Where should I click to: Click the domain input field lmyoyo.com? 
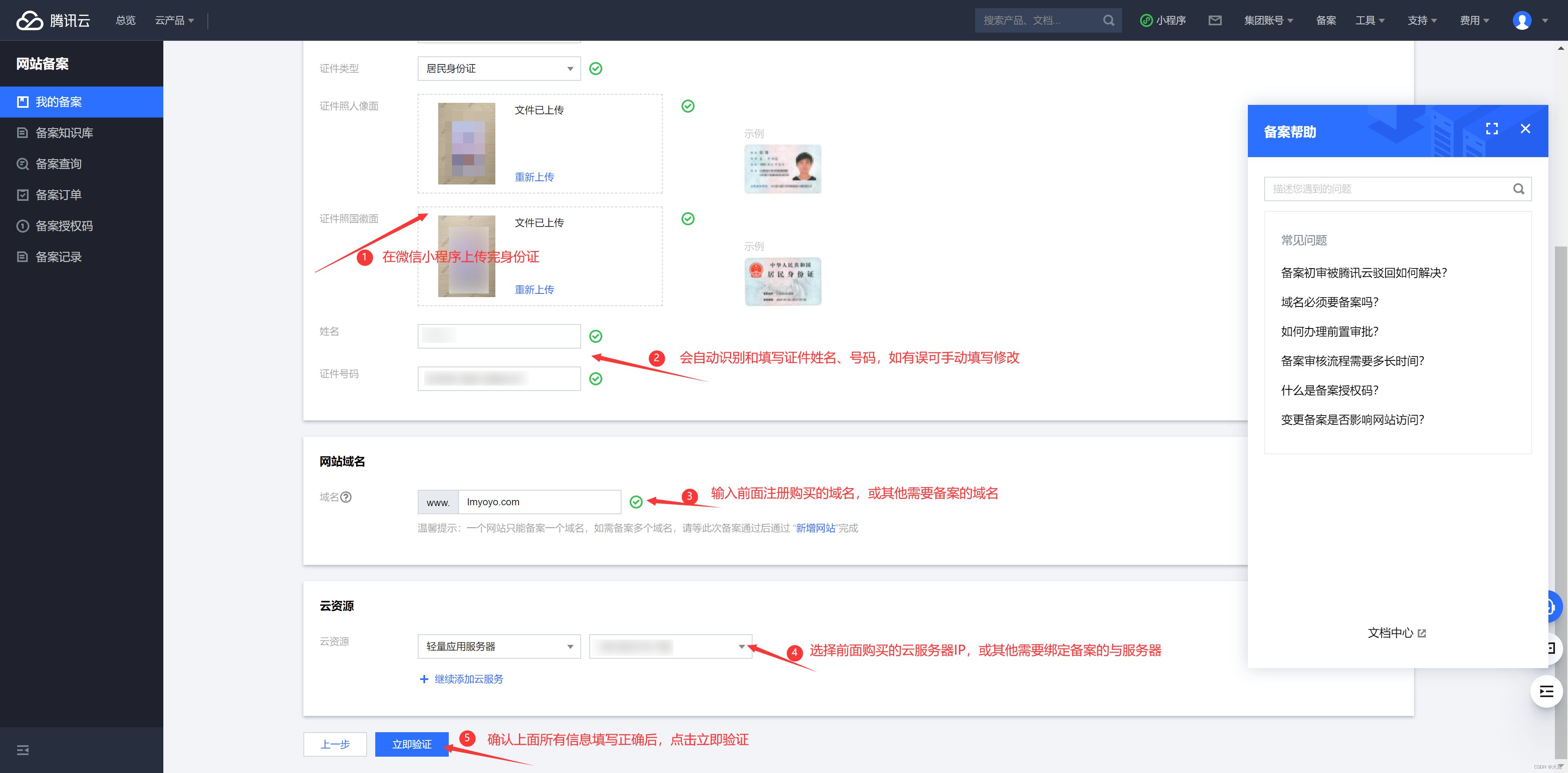pos(539,502)
